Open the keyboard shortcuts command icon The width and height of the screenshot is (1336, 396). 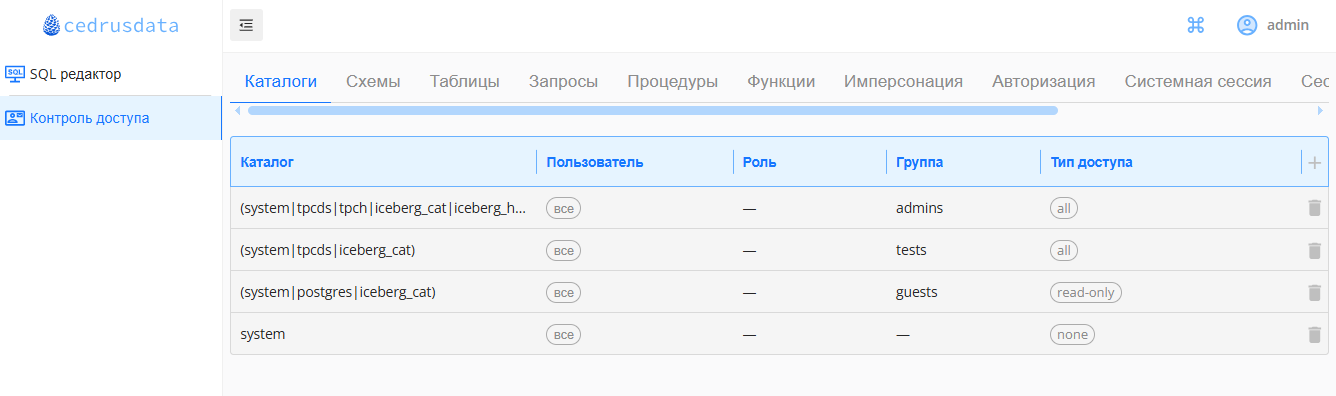pyautogui.click(x=1195, y=25)
